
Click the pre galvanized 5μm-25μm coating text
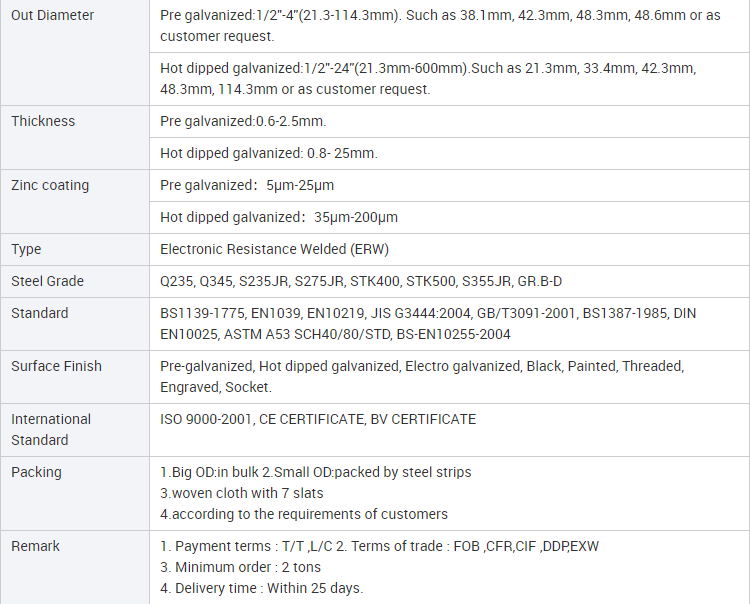(x=247, y=185)
